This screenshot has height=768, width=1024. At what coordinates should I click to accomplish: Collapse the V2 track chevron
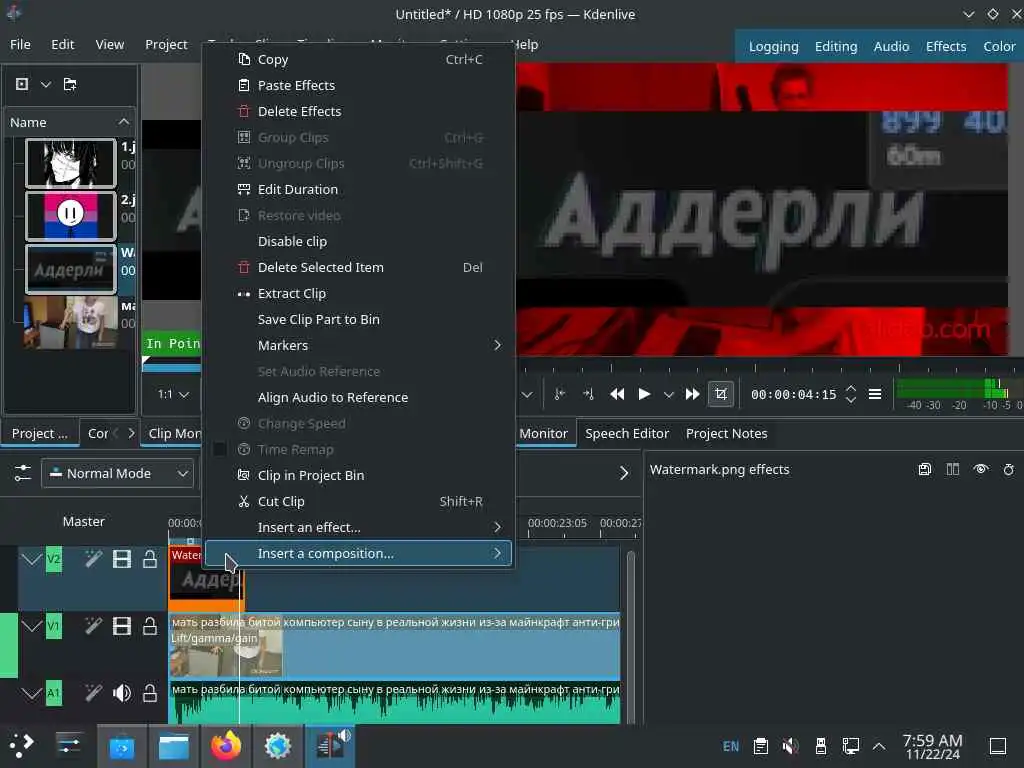(x=31, y=559)
